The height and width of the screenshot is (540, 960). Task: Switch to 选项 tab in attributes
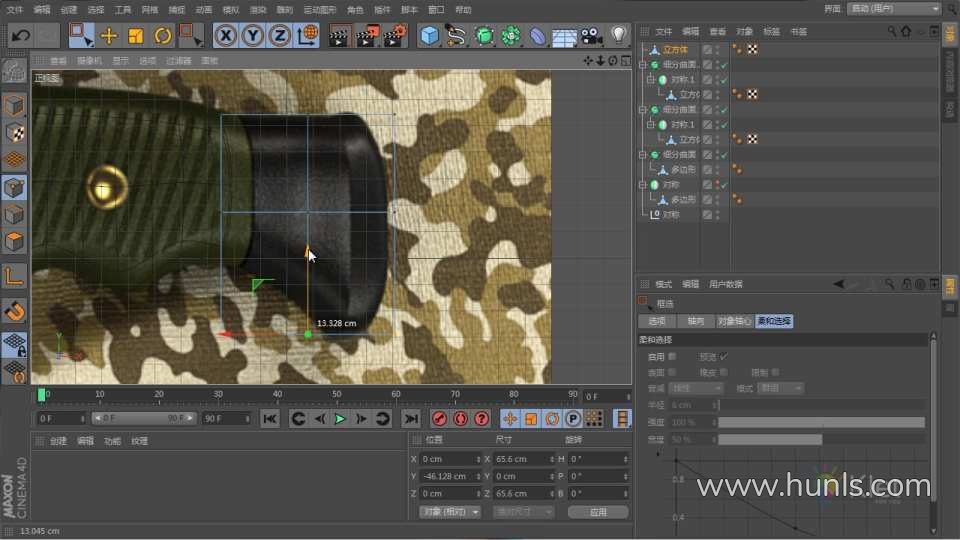point(657,321)
